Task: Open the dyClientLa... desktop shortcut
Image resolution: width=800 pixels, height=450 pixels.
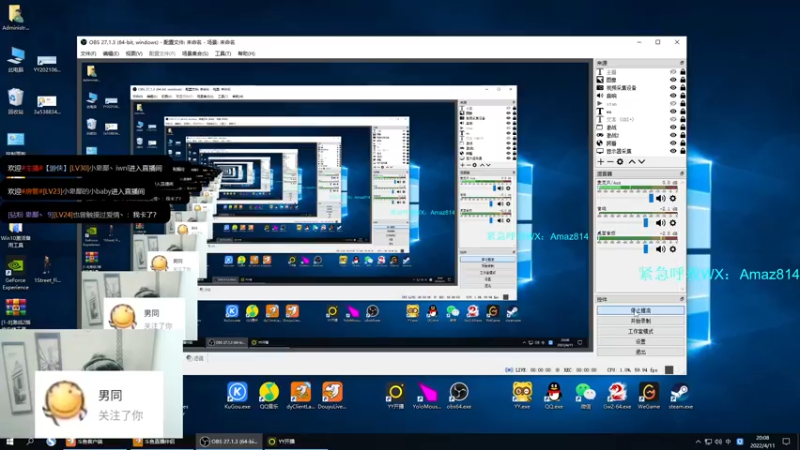Action: click(x=301, y=396)
